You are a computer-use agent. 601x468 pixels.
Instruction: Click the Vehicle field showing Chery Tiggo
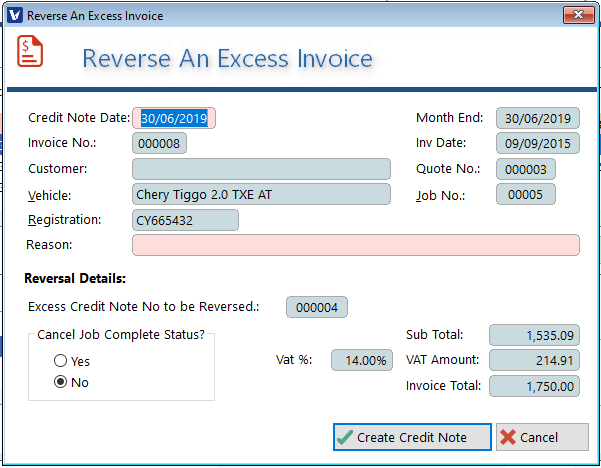(x=260, y=195)
